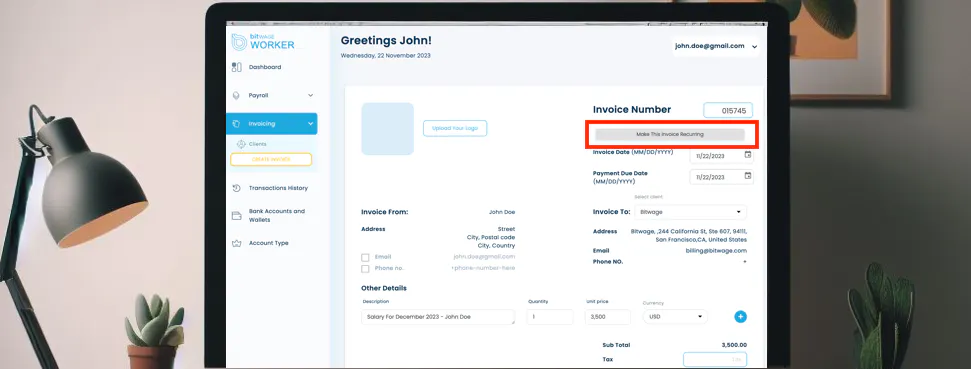Viewport: 971px width, 369px height.
Task: Click the Bank Accounts and Wallets icon
Action: coord(236,215)
